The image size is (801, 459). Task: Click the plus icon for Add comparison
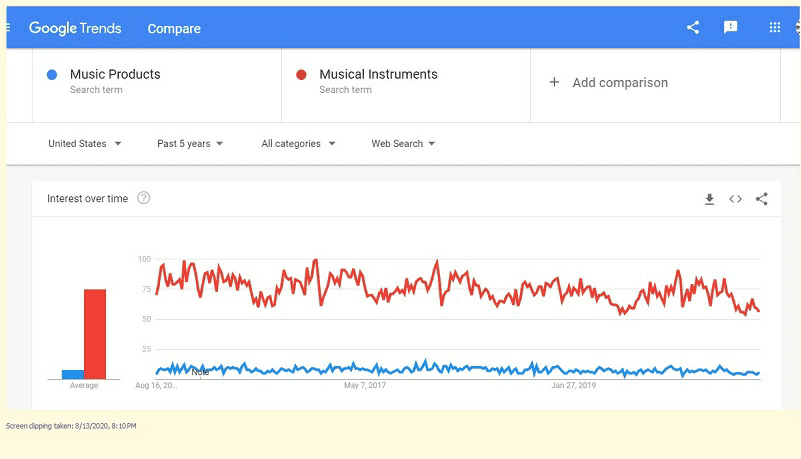click(x=554, y=82)
